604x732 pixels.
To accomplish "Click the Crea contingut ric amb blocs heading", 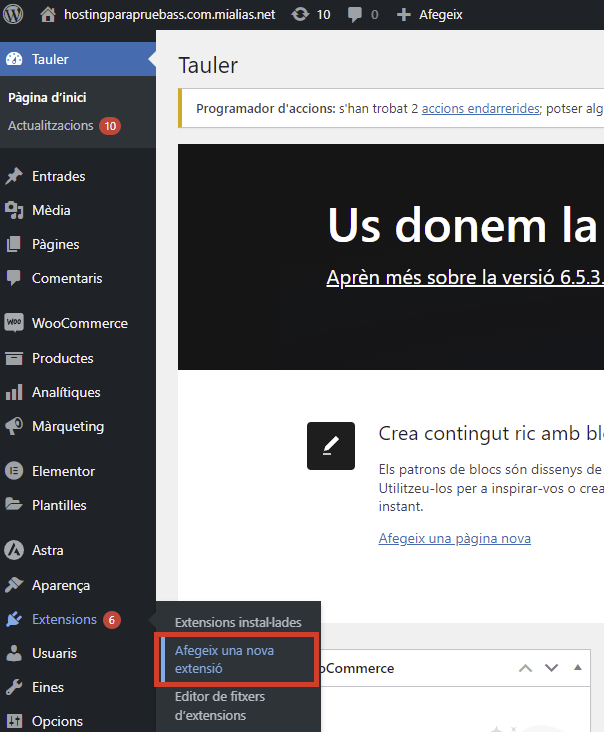I will click(x=491, y=434).
